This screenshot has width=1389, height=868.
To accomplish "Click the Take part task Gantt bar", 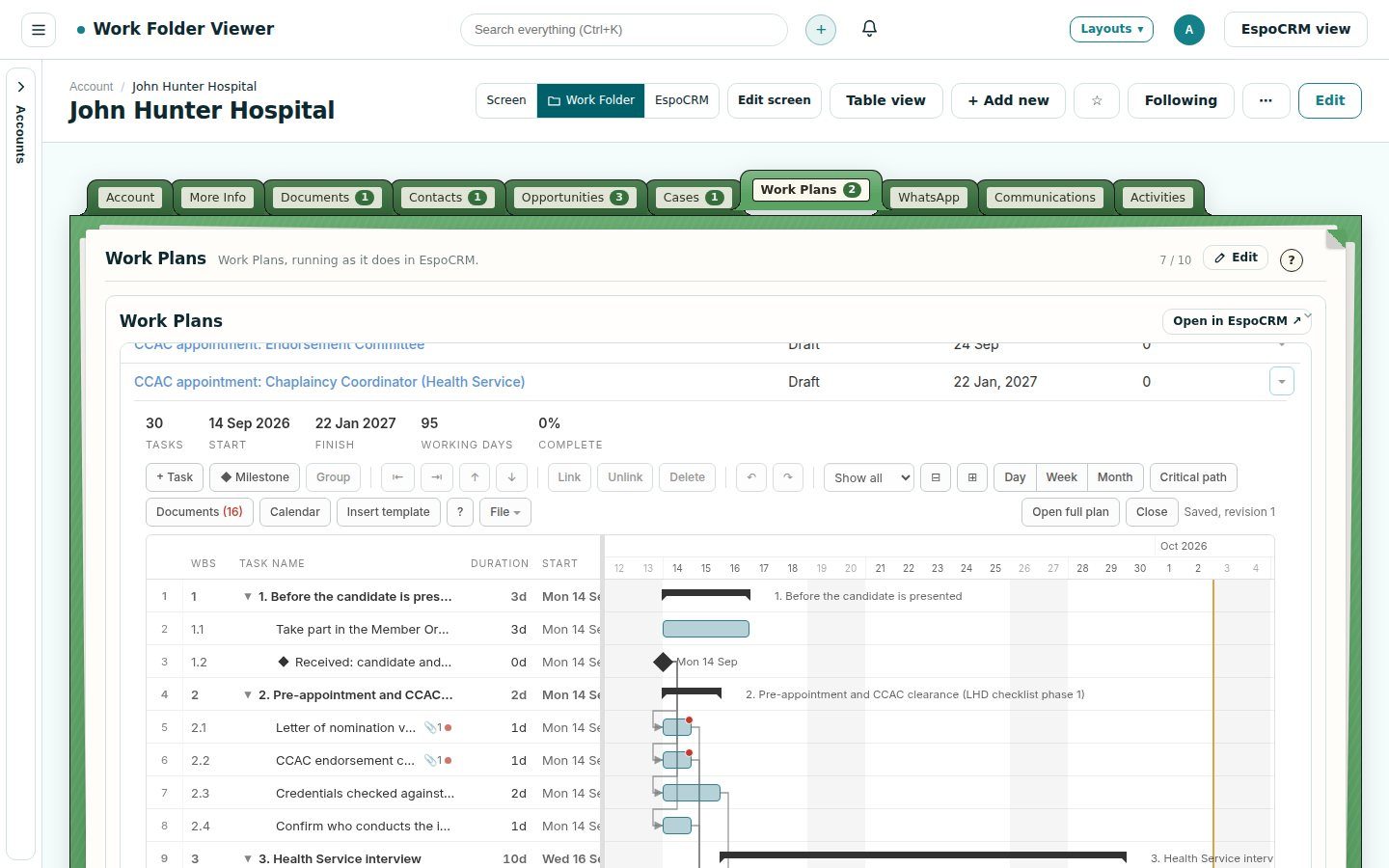I will [706, 629].
